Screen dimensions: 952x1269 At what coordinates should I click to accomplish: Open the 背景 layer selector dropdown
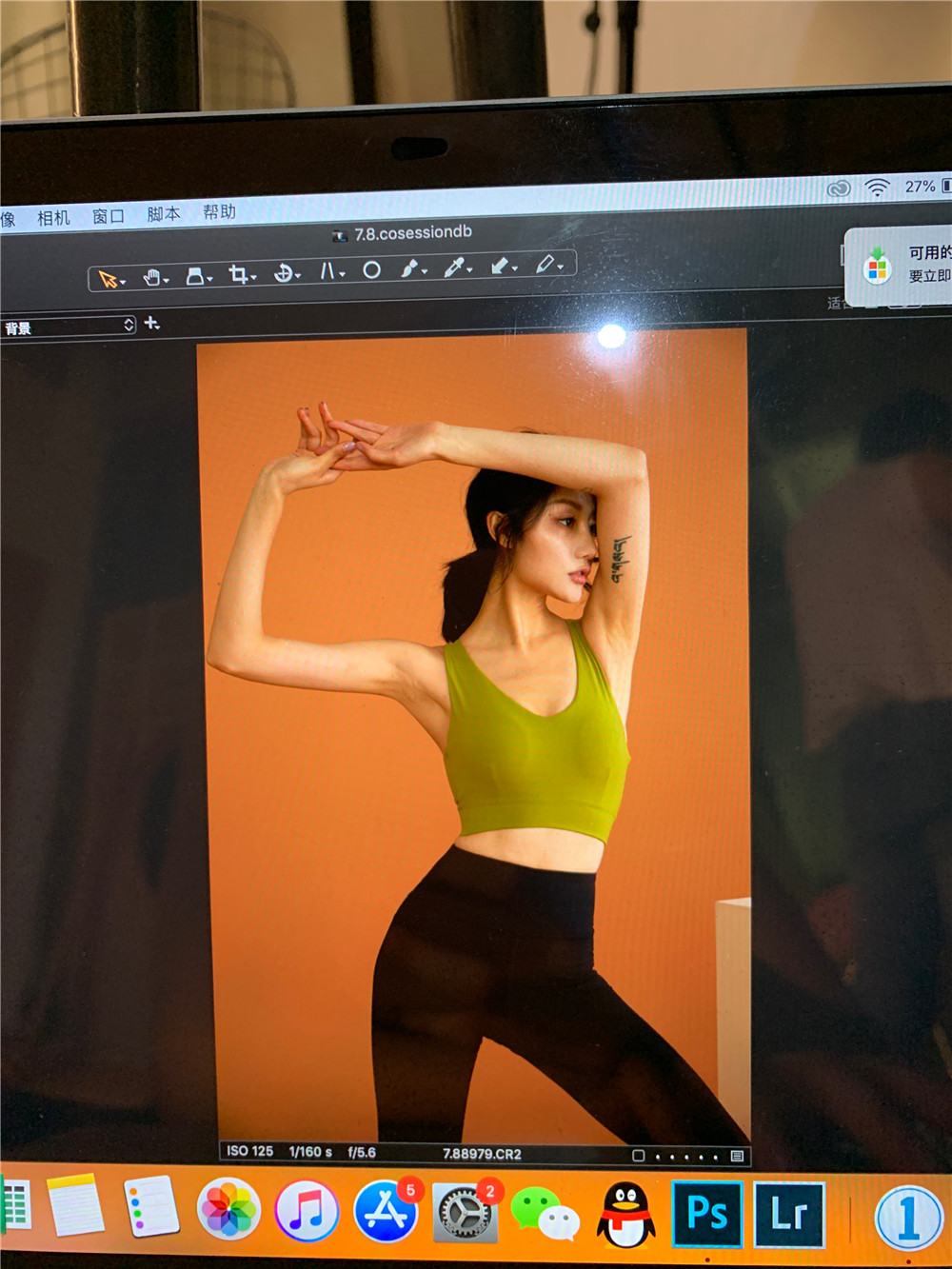point(67,327)
